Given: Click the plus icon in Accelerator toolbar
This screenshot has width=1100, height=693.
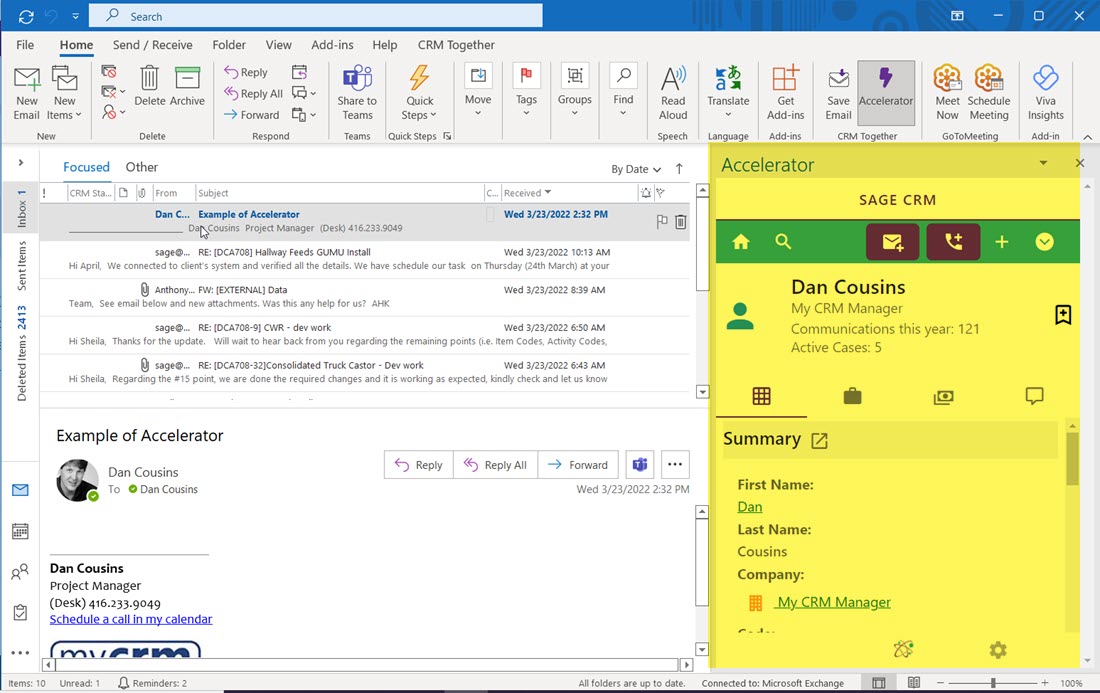Looking at the screenshot, I should (1002, 242).
